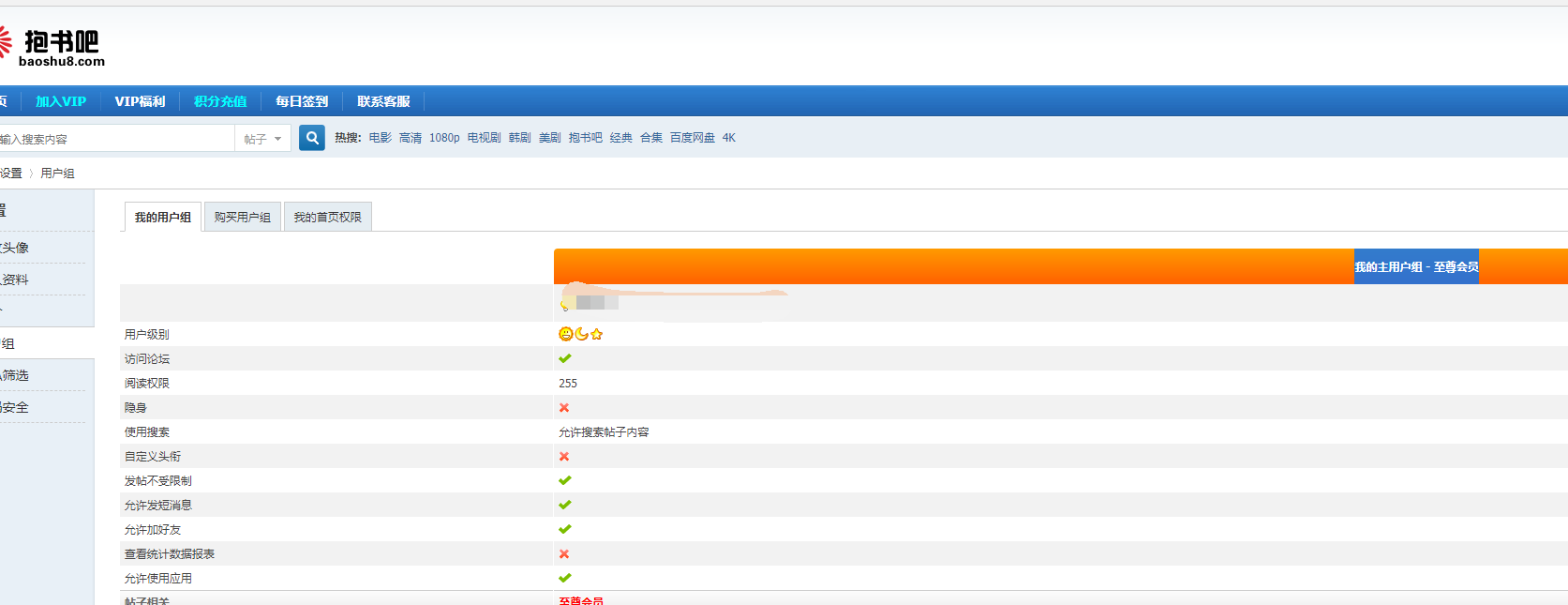The height and width of the screenshot is (605, 1568).
Task: Click 我的主用户组 - 至尊会员 header label
Action: coord(1416,267)
